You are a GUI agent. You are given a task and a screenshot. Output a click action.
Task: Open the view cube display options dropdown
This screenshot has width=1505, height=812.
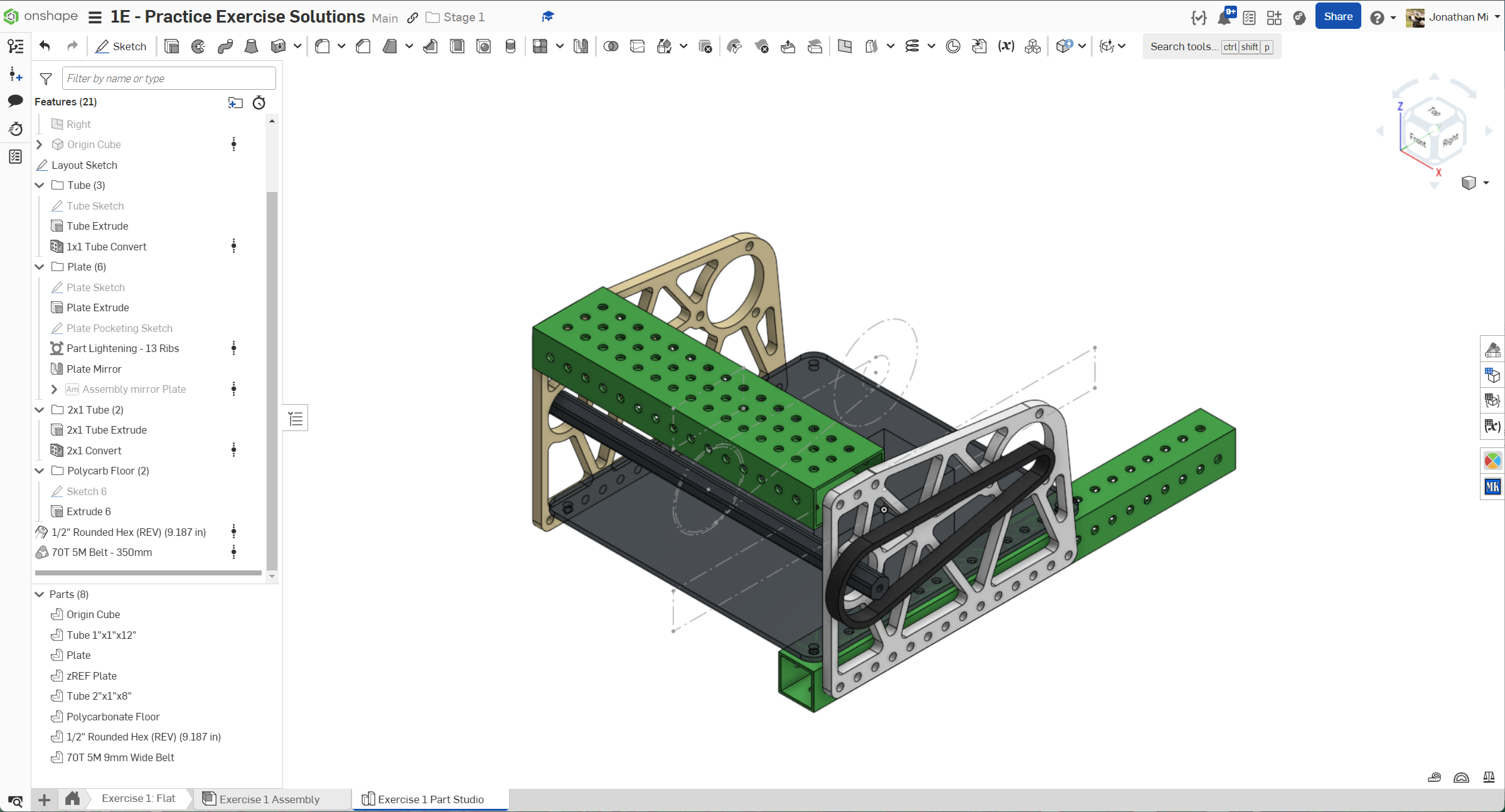pyautogui.click(x=1486, y=183)
